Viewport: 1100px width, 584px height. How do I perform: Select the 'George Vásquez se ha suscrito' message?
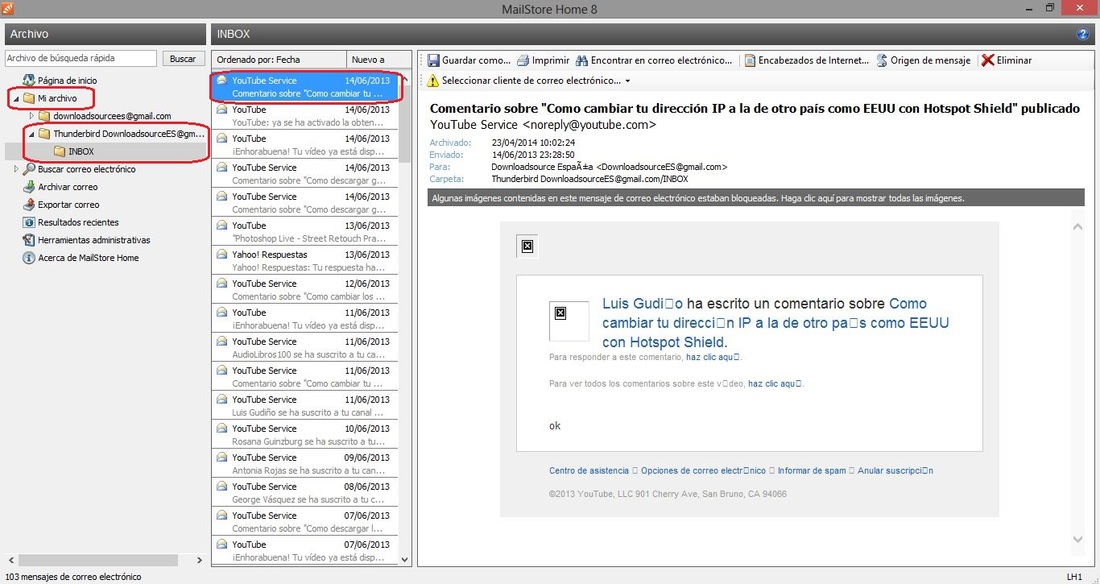point(305,492)
